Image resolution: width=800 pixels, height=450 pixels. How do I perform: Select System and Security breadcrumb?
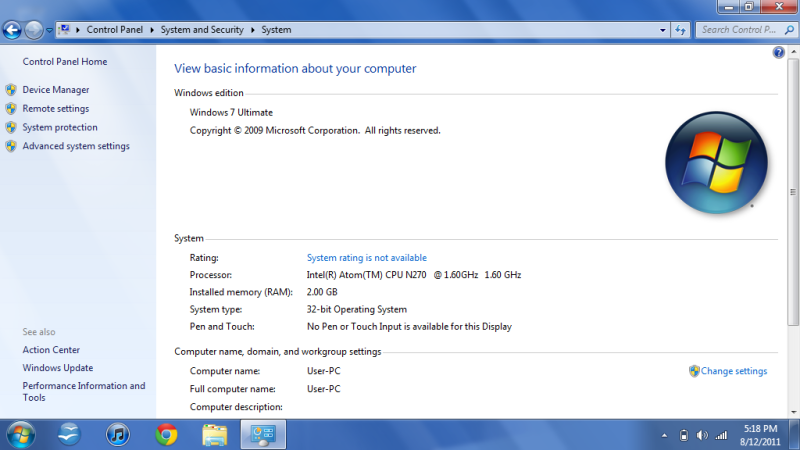[x=202, y=30]
